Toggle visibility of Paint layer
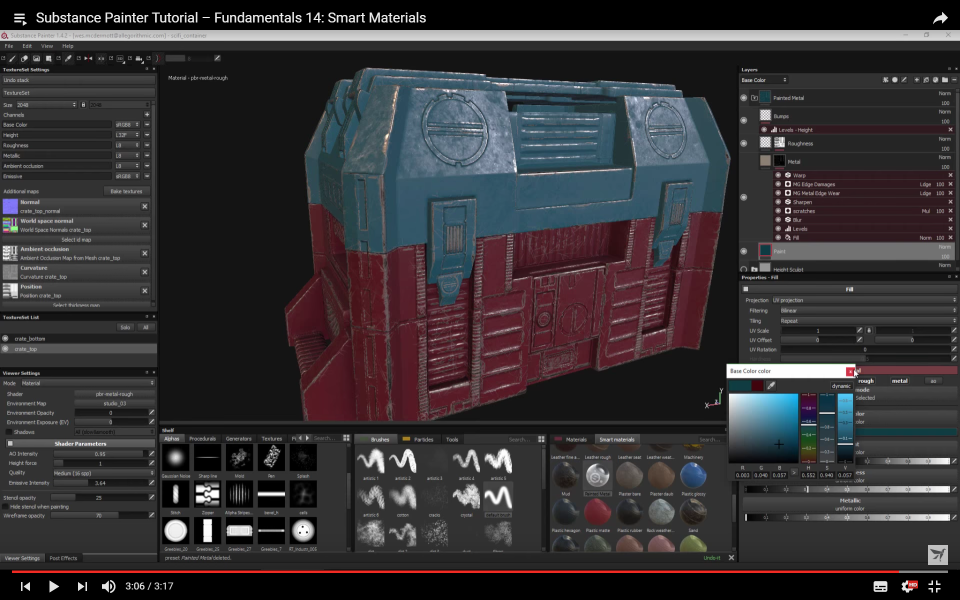960x600 pixels. coord(744,251)
